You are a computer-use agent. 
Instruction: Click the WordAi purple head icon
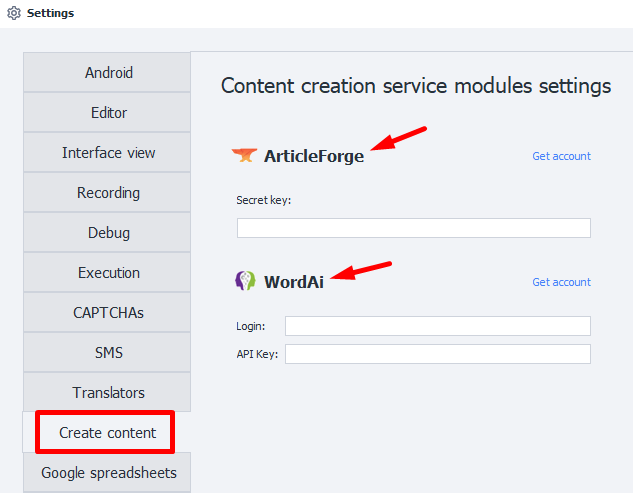(245, 281)
